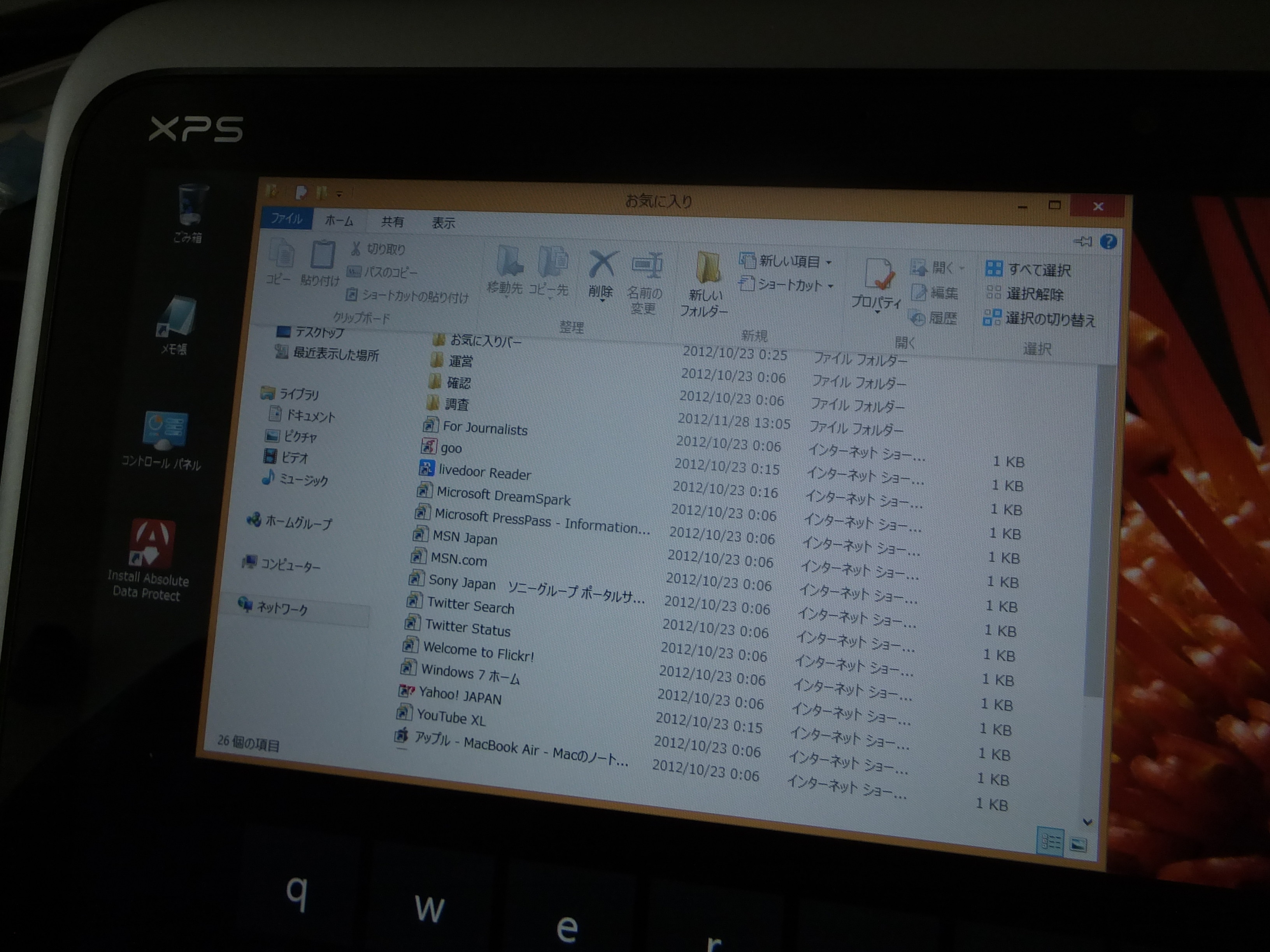Open the ファイル tab

click(x=286, y=218)
